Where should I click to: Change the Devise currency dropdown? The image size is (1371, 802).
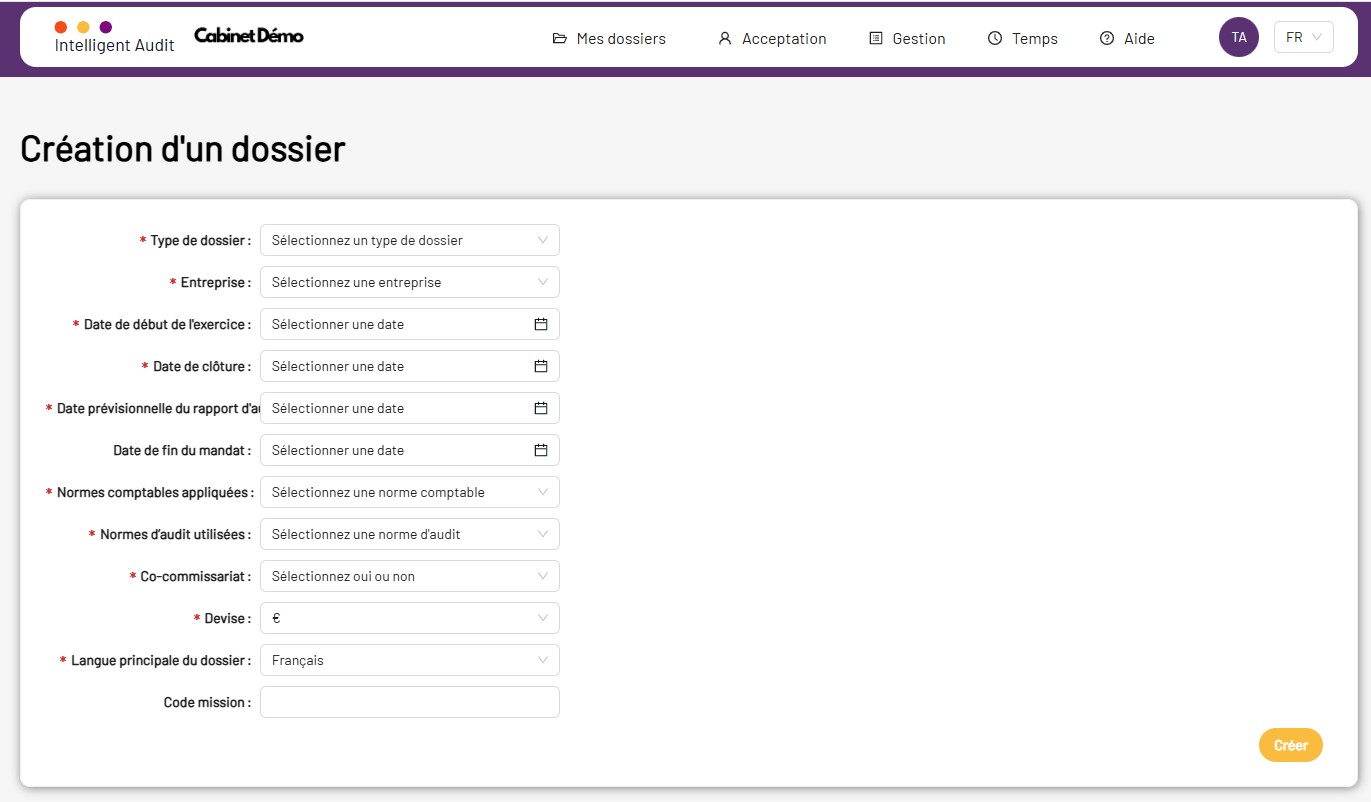coord(409,618)
